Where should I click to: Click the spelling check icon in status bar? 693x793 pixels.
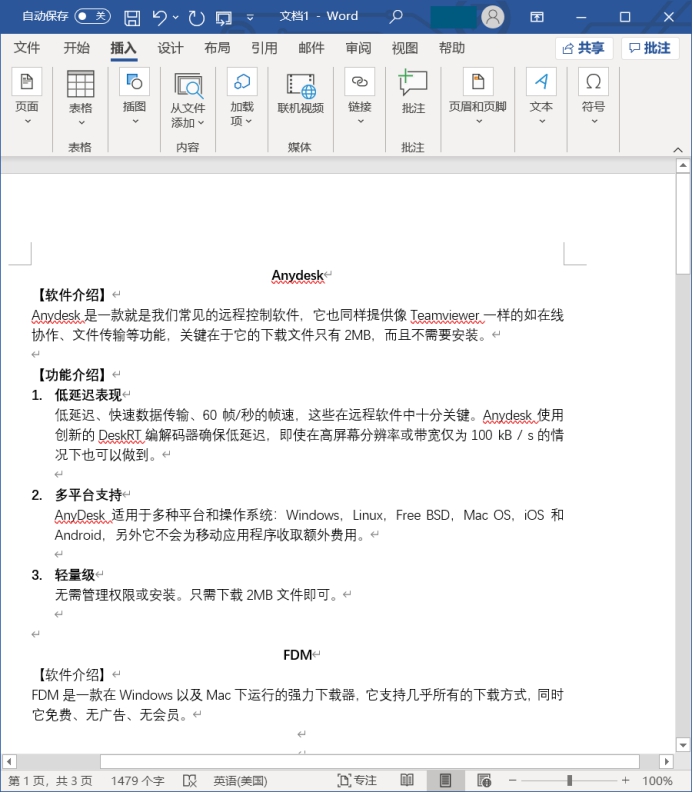(190, 781)
